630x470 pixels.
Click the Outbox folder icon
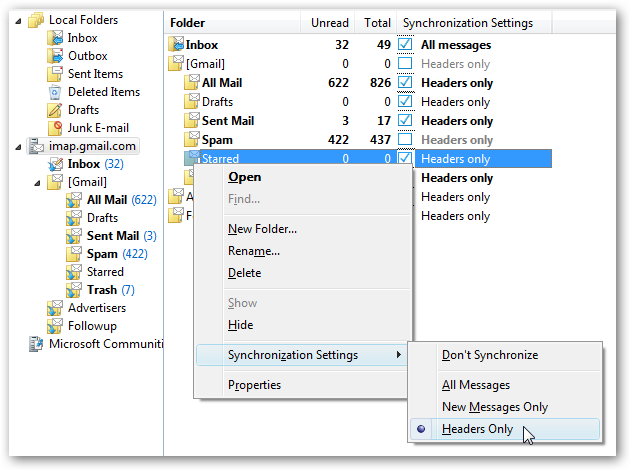pos(55,56)
